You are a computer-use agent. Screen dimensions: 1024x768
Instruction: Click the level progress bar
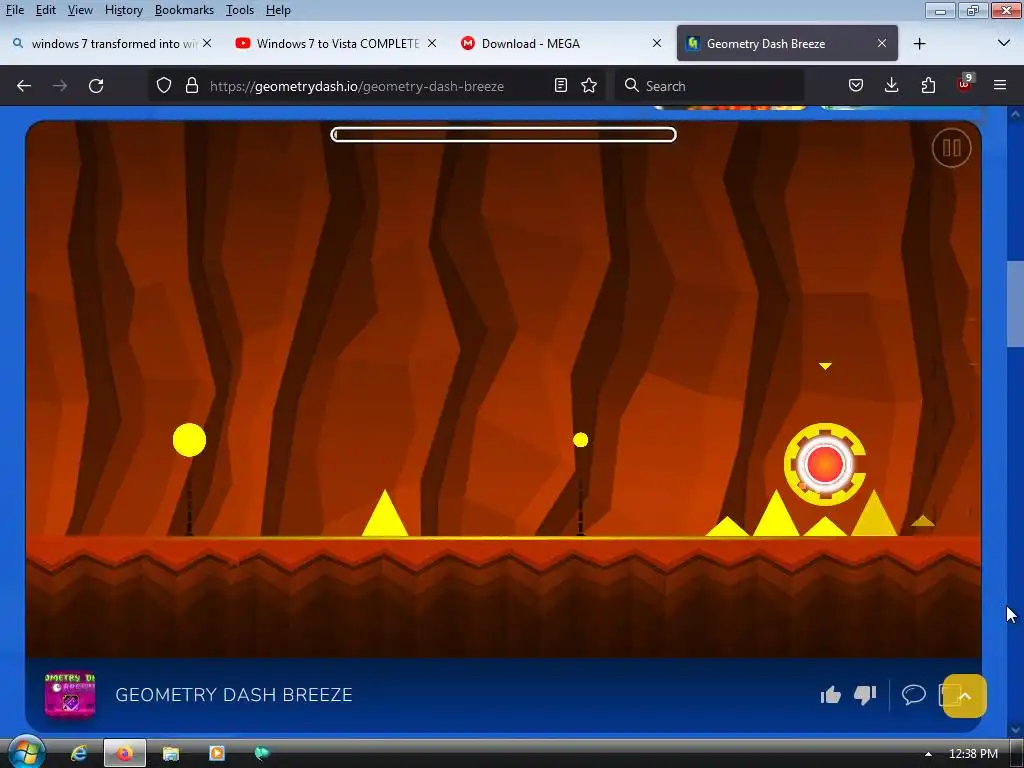pyautogui.click(x=504, y=135)
